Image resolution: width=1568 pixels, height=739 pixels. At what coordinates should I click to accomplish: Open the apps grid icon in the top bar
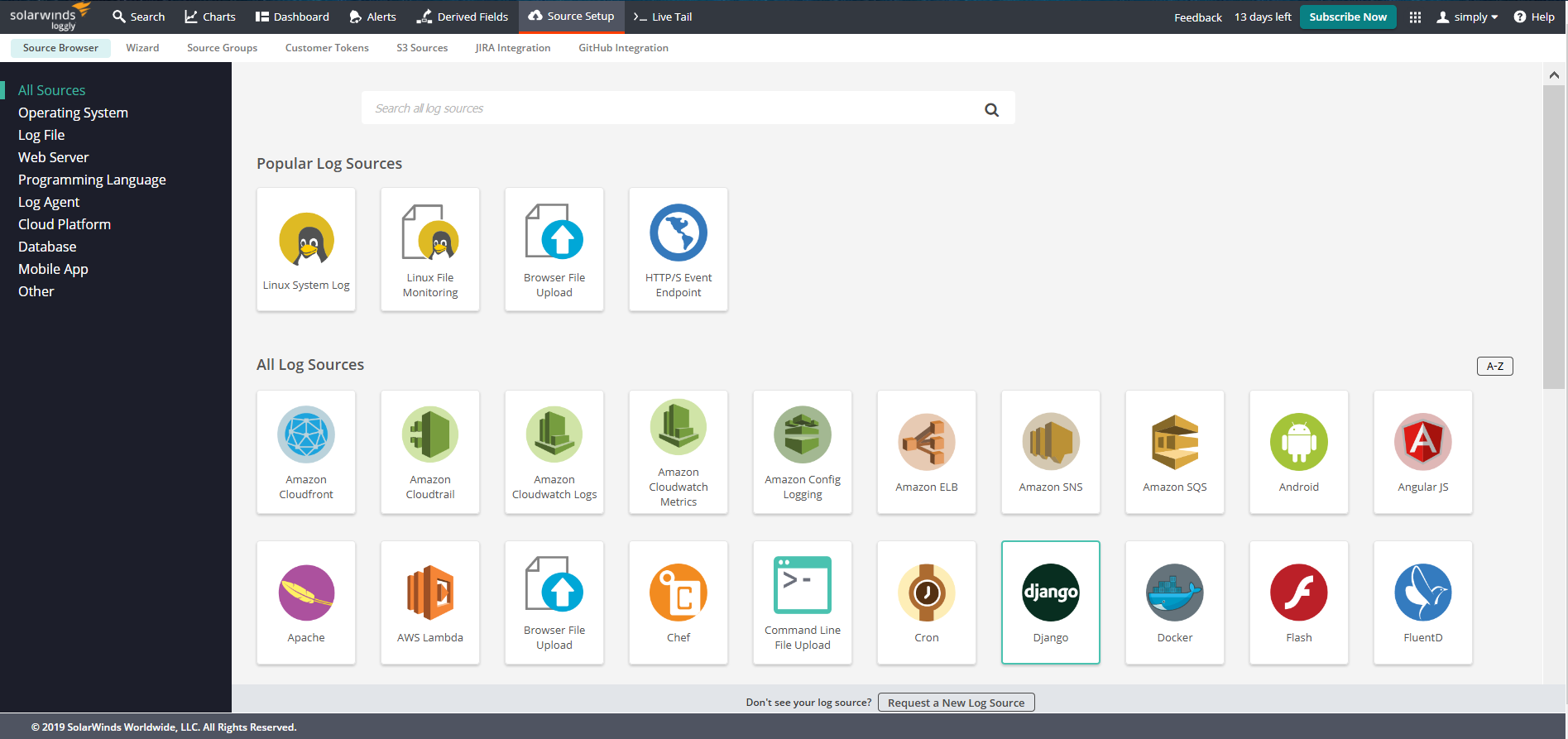click(1415, 17)
